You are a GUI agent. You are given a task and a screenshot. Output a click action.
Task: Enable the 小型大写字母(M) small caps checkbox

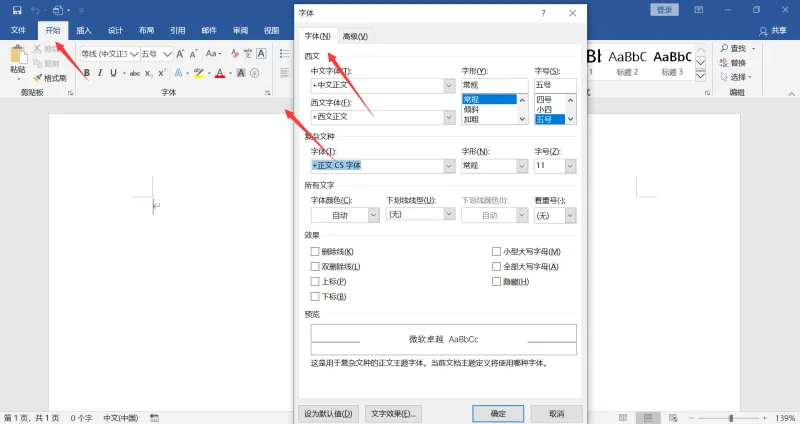pyautogui.click(x=496, y=252)
